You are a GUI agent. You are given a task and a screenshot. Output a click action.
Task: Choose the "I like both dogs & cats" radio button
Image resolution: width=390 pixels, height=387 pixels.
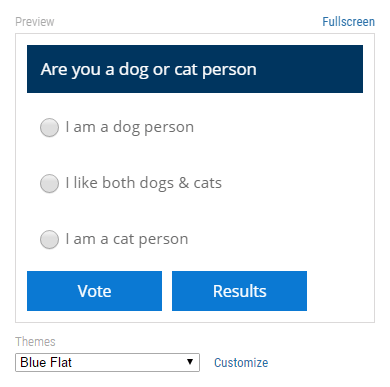[49, 183]
